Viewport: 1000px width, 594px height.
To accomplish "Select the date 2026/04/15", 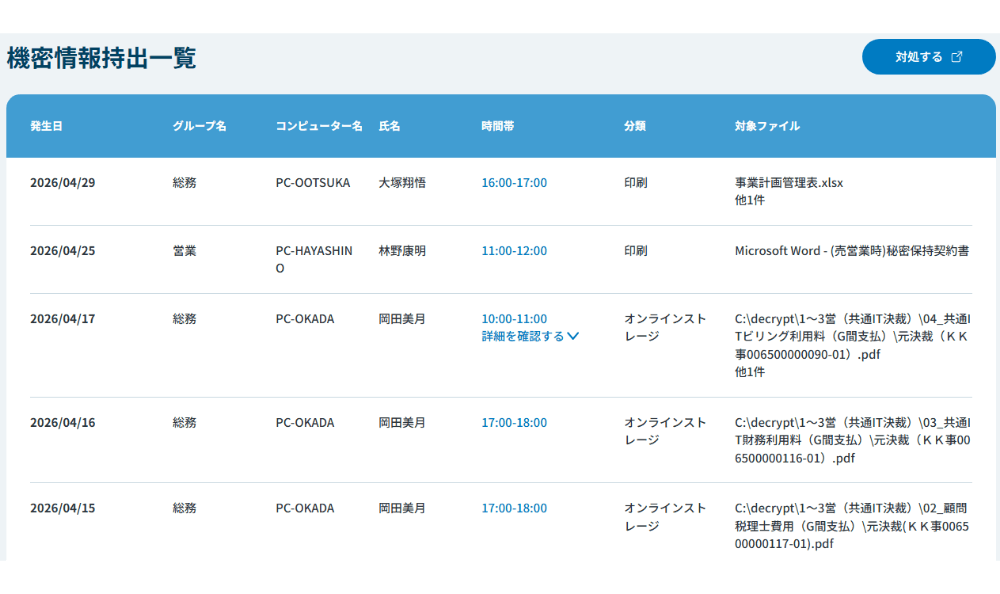I will click(62, 508).
